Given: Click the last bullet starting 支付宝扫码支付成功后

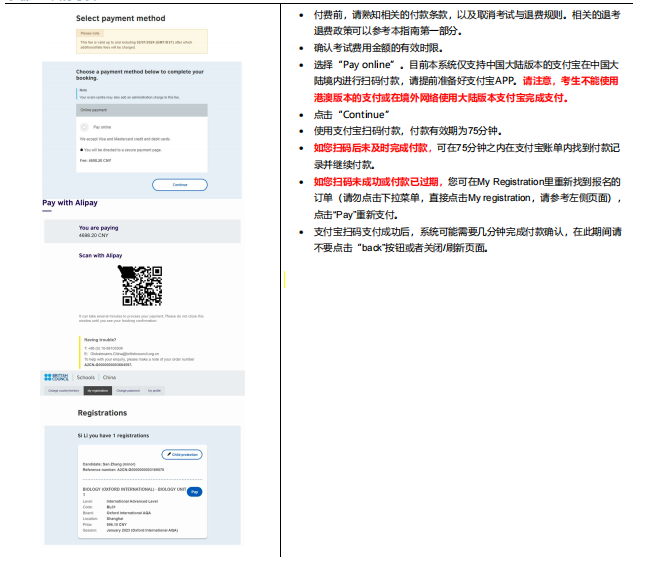Looking at the screenshot, I should [x=468, y=240].
